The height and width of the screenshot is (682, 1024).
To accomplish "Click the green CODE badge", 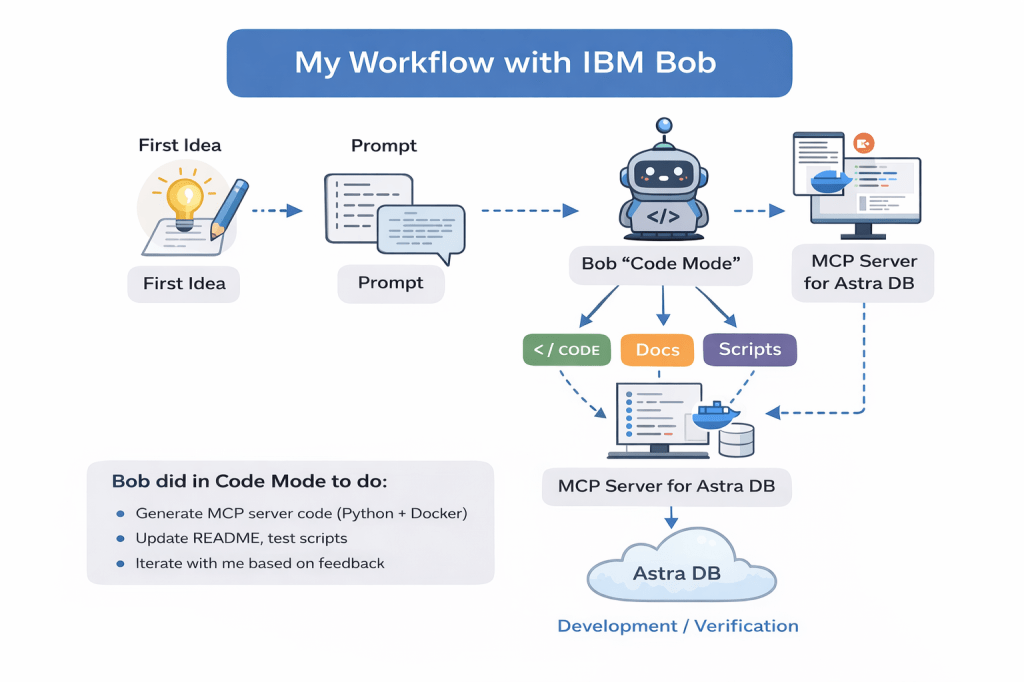I will tap(566, 350).
